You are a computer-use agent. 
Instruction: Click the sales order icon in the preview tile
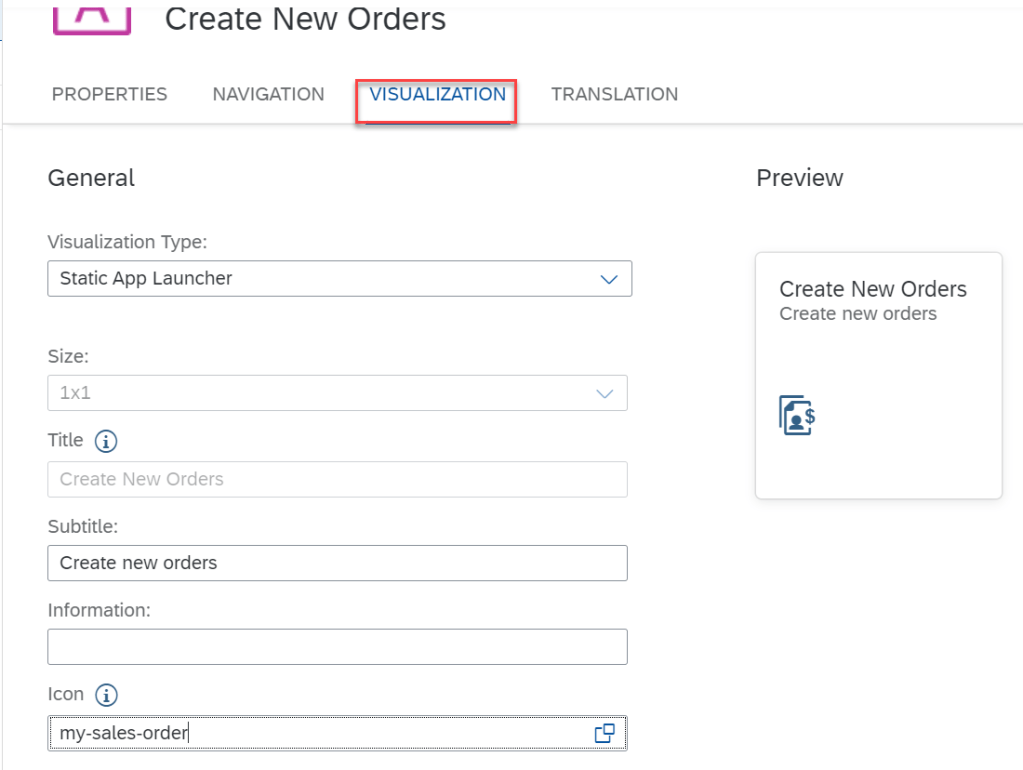pos(797,415)
